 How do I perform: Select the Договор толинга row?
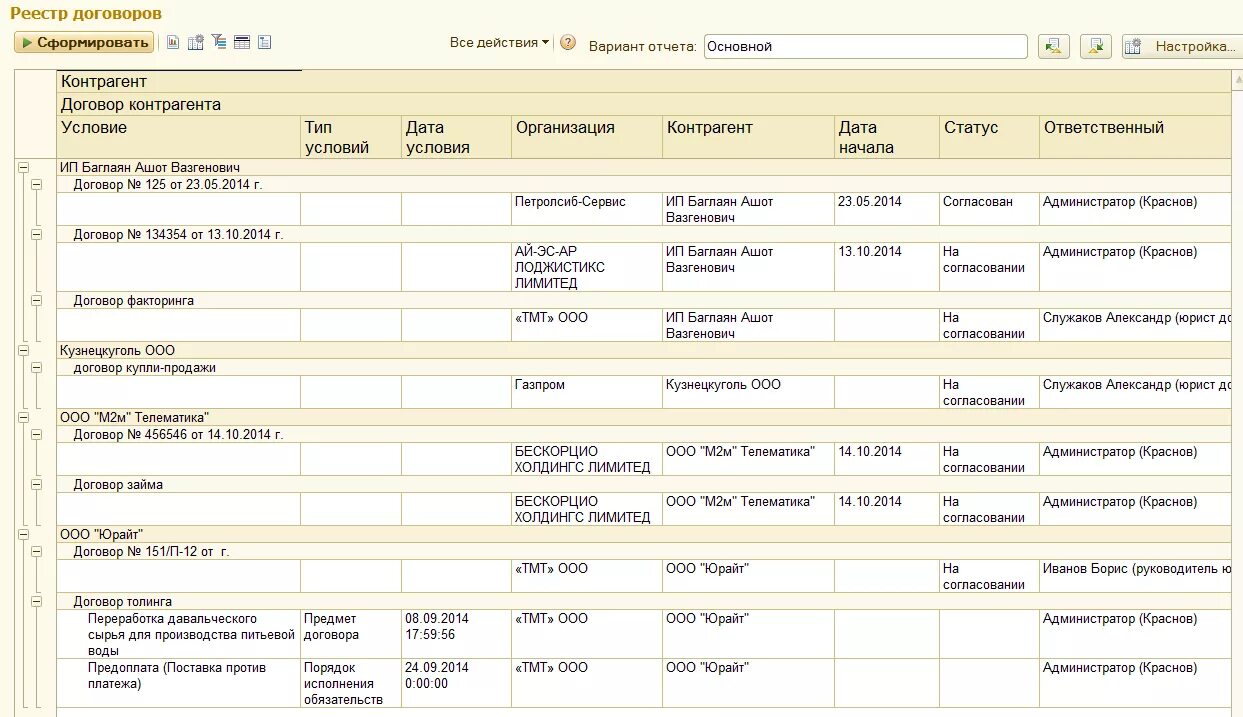pyautogui.click(x=644, y=601)
